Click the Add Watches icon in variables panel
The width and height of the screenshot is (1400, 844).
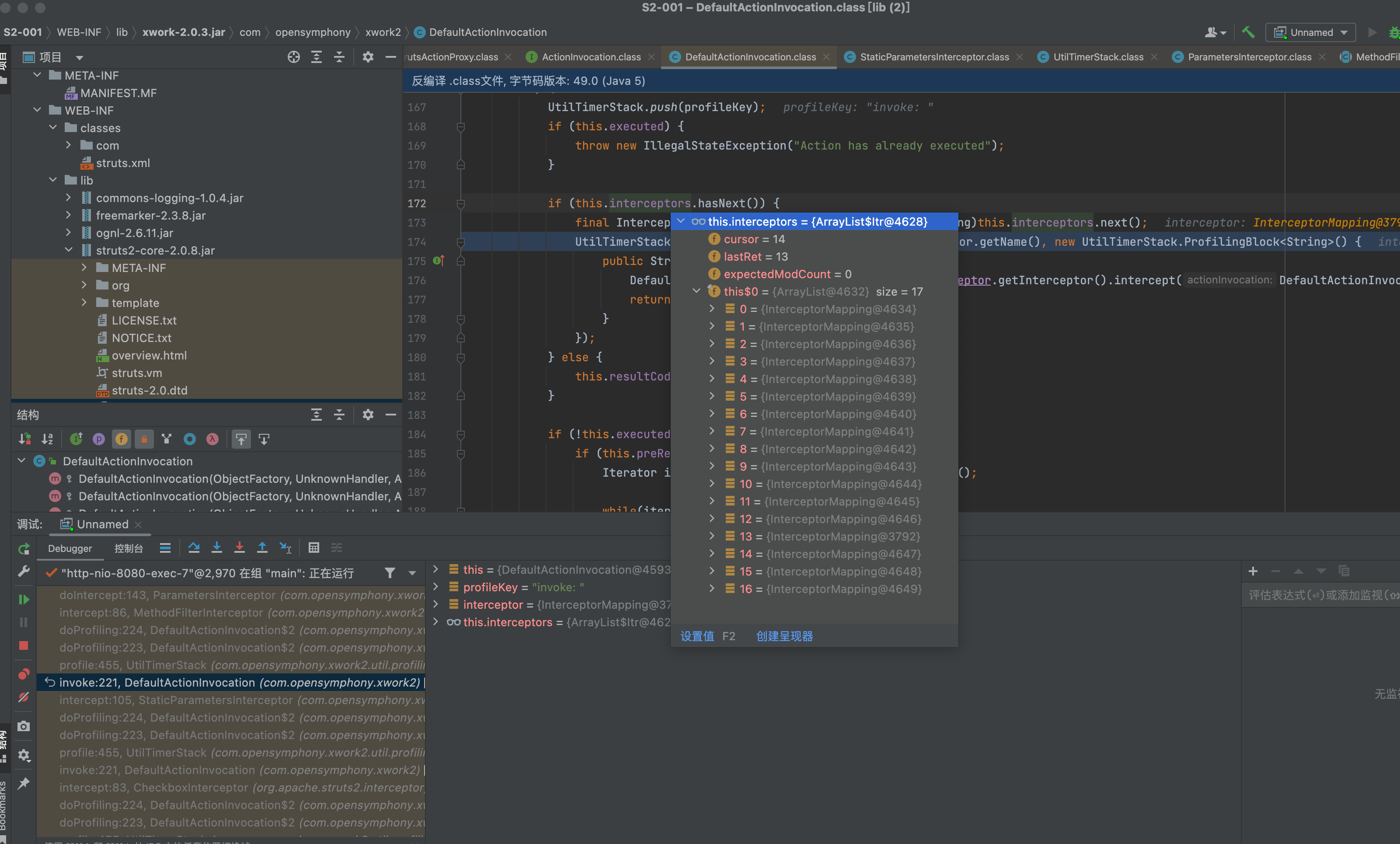[1254, 571]
